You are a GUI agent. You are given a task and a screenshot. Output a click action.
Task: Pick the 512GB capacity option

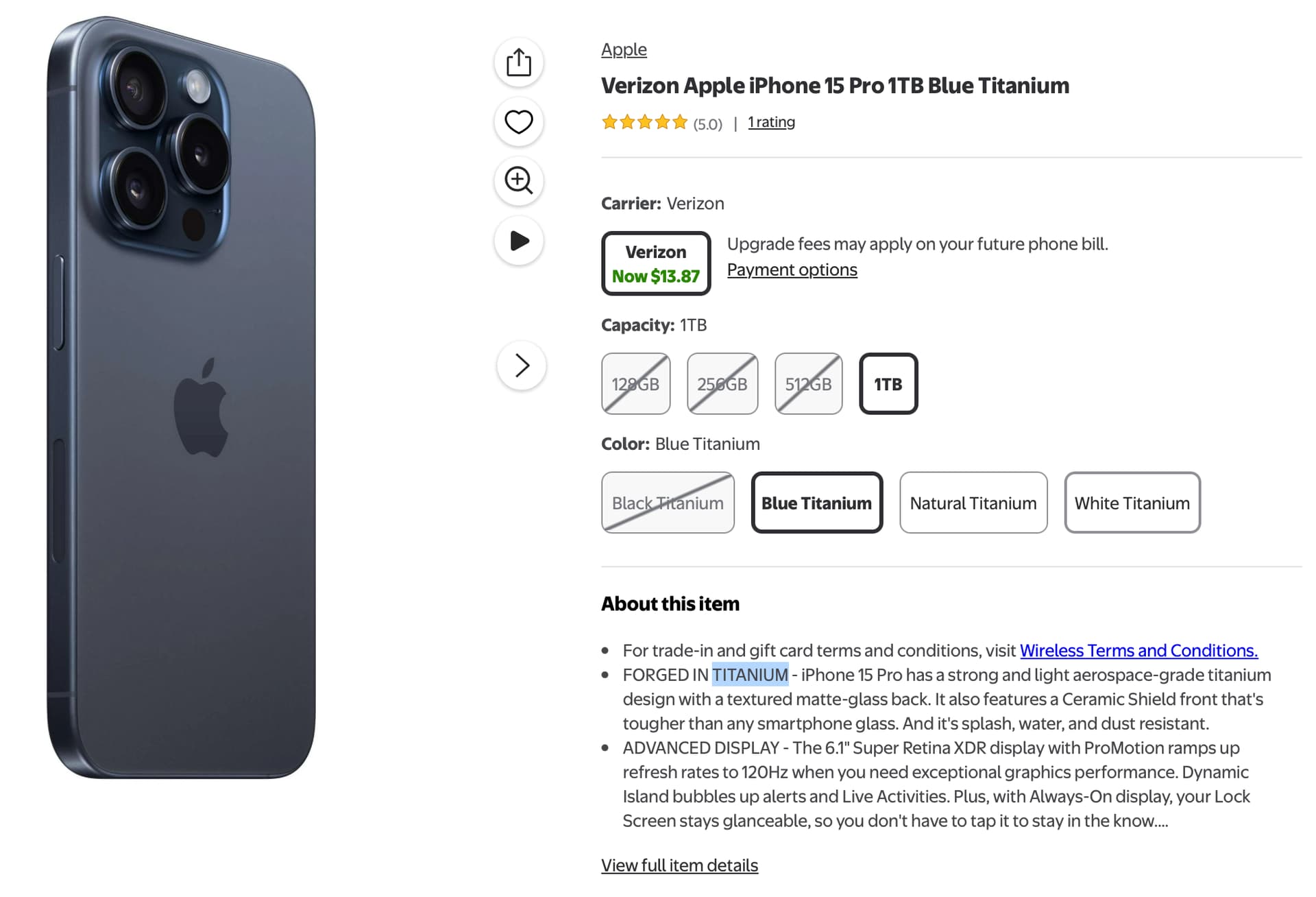(809, 384)
